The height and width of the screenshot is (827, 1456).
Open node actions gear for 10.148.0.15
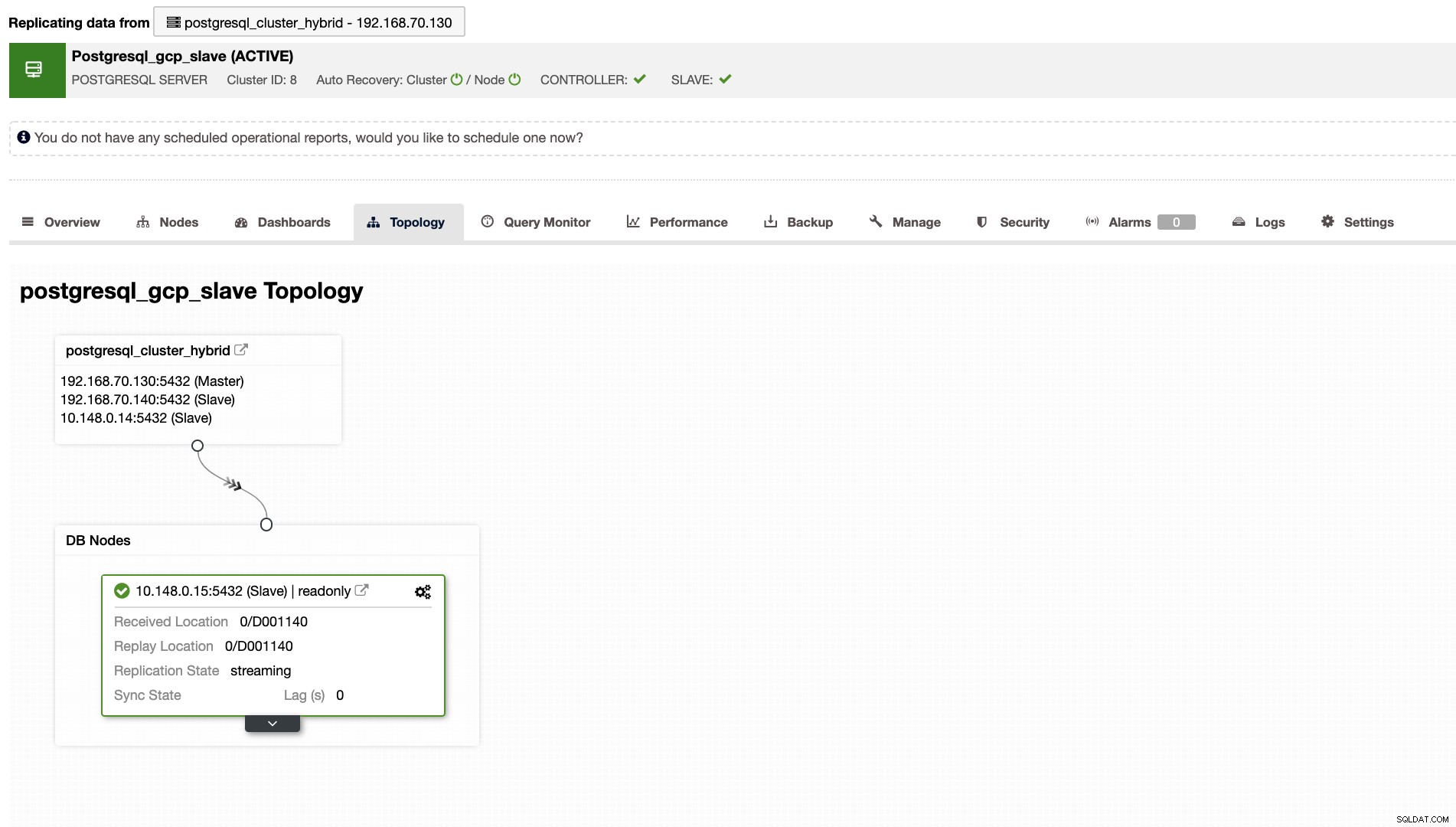pos(423,591)
